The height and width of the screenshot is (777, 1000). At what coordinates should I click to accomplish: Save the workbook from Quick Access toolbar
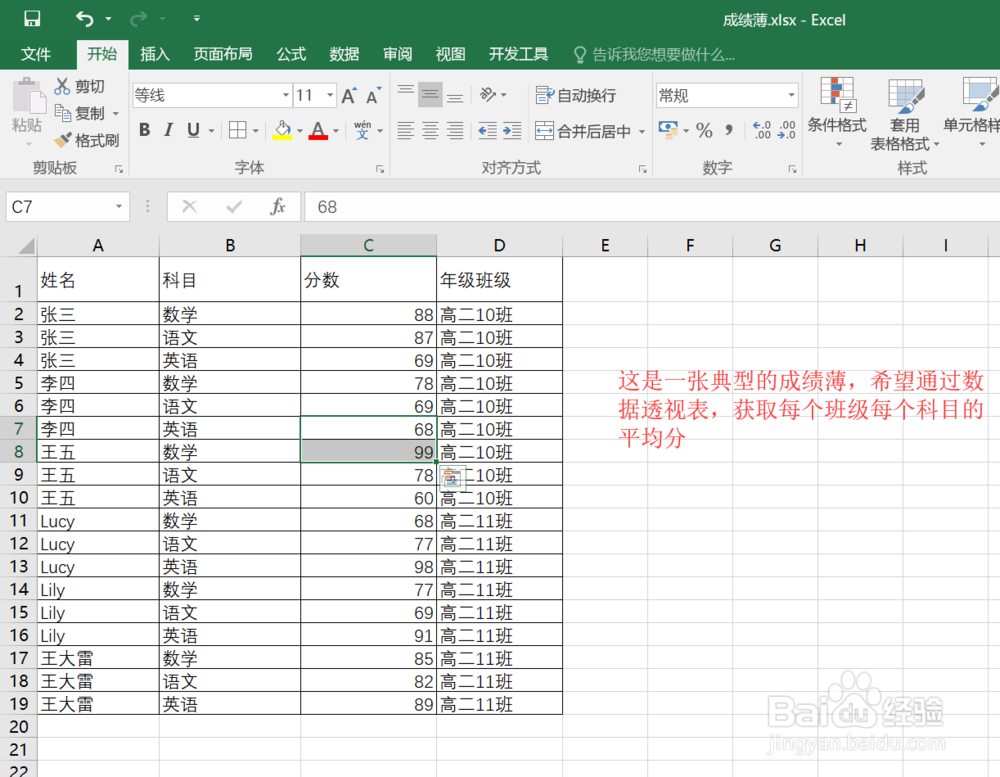pyautogui.click(x=31, y=17)
